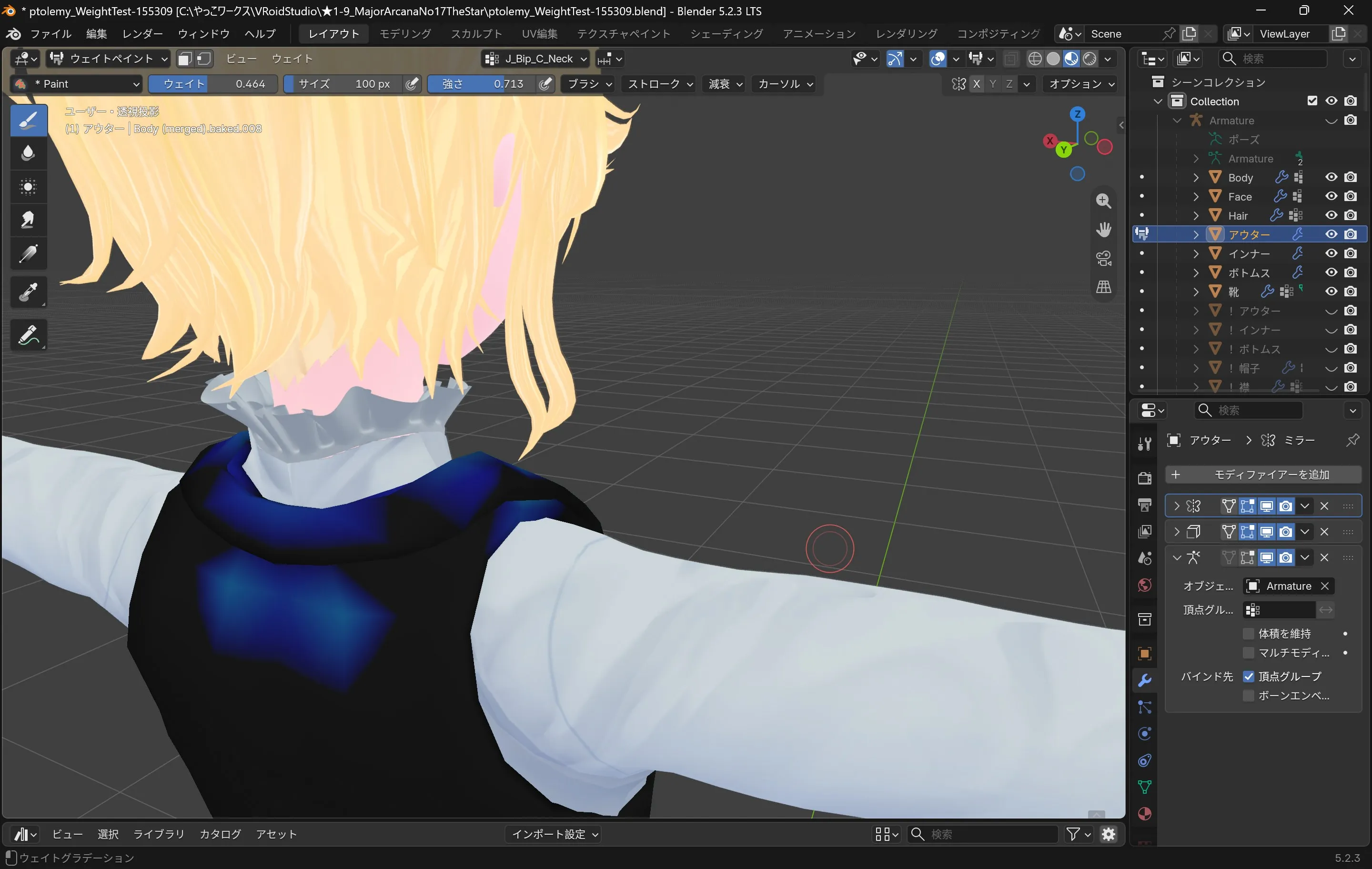Open the Object Data green triangle tab
The height and width of the screenshot is (869, 1372).
[1144, 787]
